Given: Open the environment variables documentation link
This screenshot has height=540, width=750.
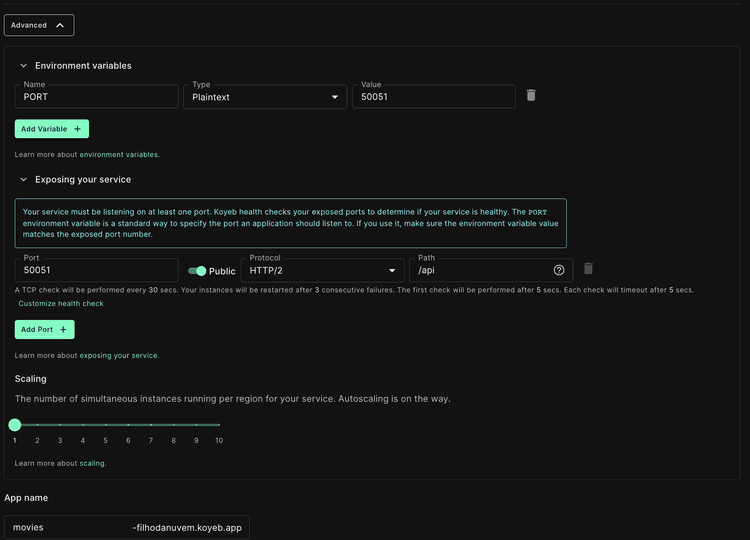Looking at the screenshot, I should (x=118, y=155).
